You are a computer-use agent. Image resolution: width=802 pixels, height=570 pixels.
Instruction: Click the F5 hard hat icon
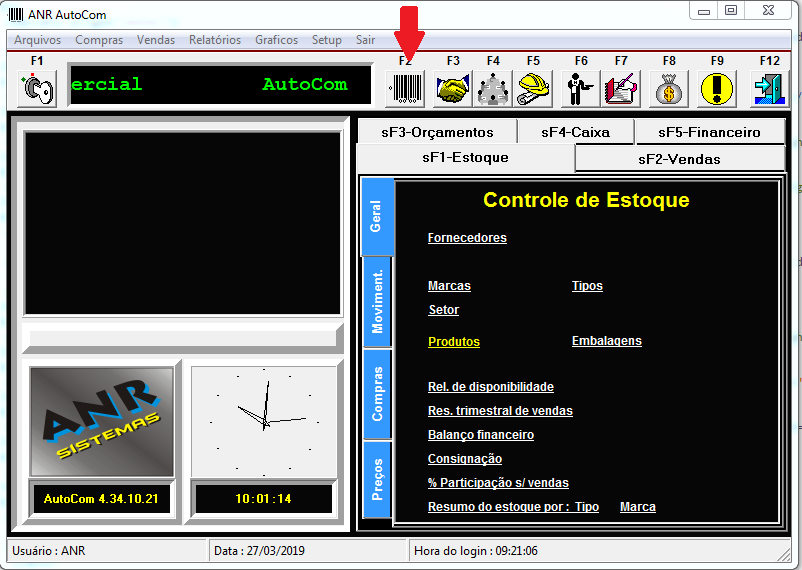coord(533,89)
